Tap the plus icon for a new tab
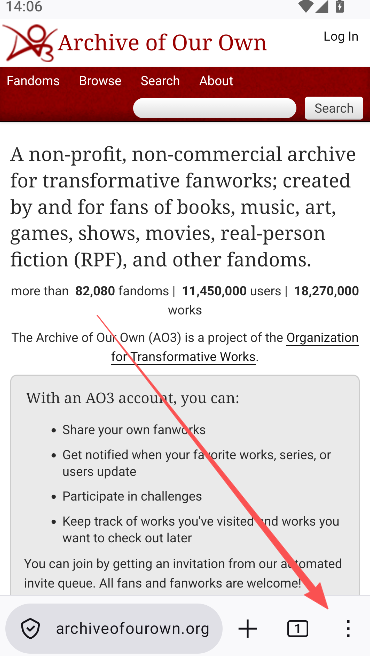Screen dimensions: 370x656 248,628
